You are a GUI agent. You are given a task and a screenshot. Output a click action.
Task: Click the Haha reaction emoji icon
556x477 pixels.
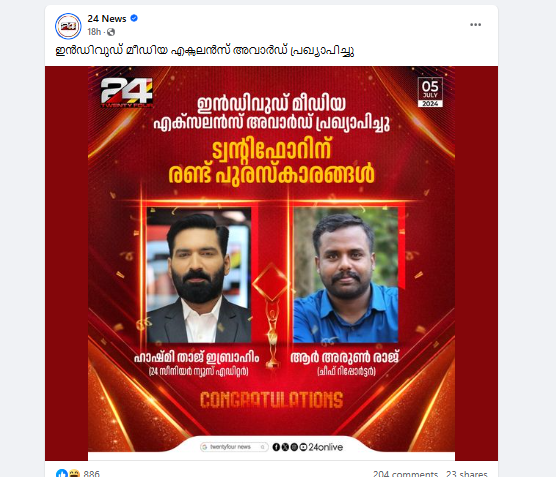tap(74, 473)
